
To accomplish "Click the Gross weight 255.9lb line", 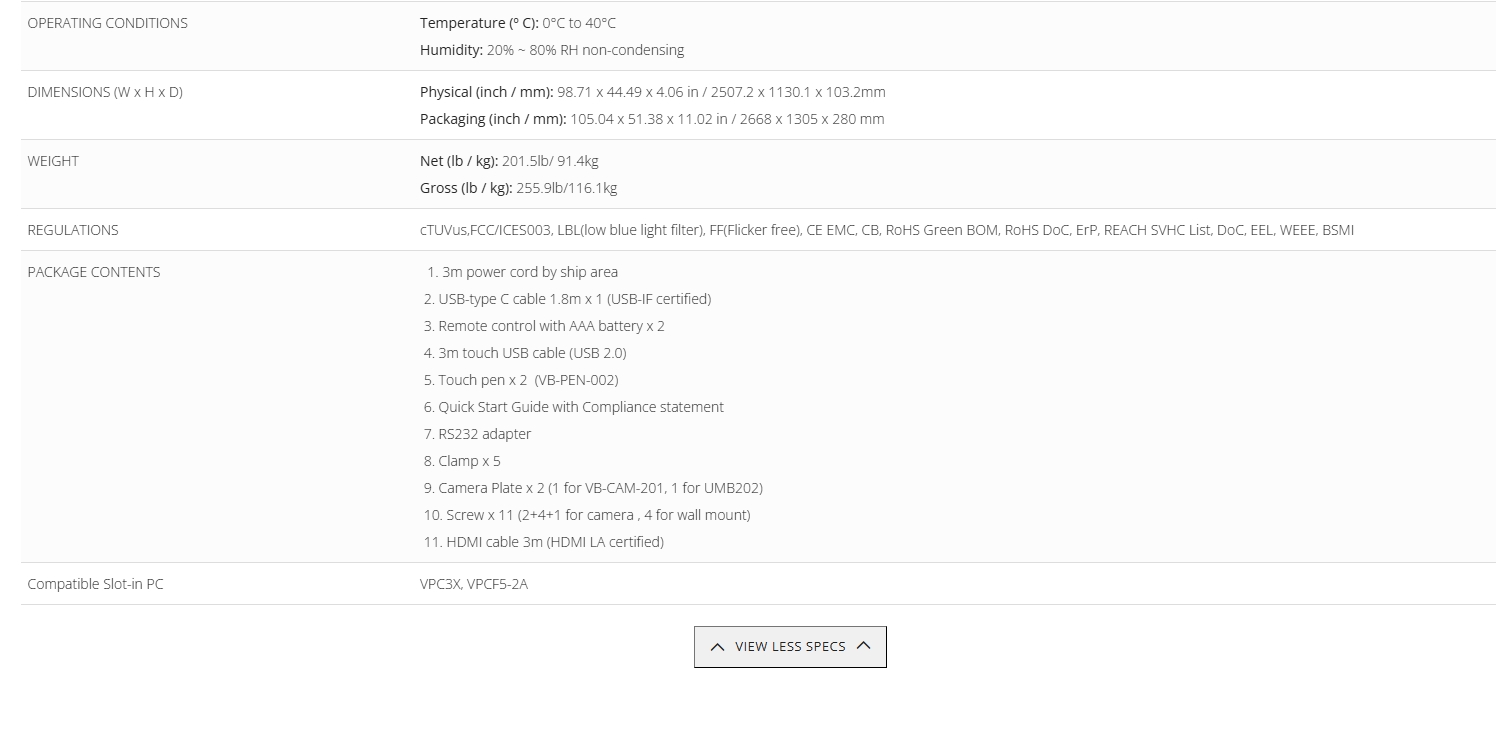I will pos(519,188).
